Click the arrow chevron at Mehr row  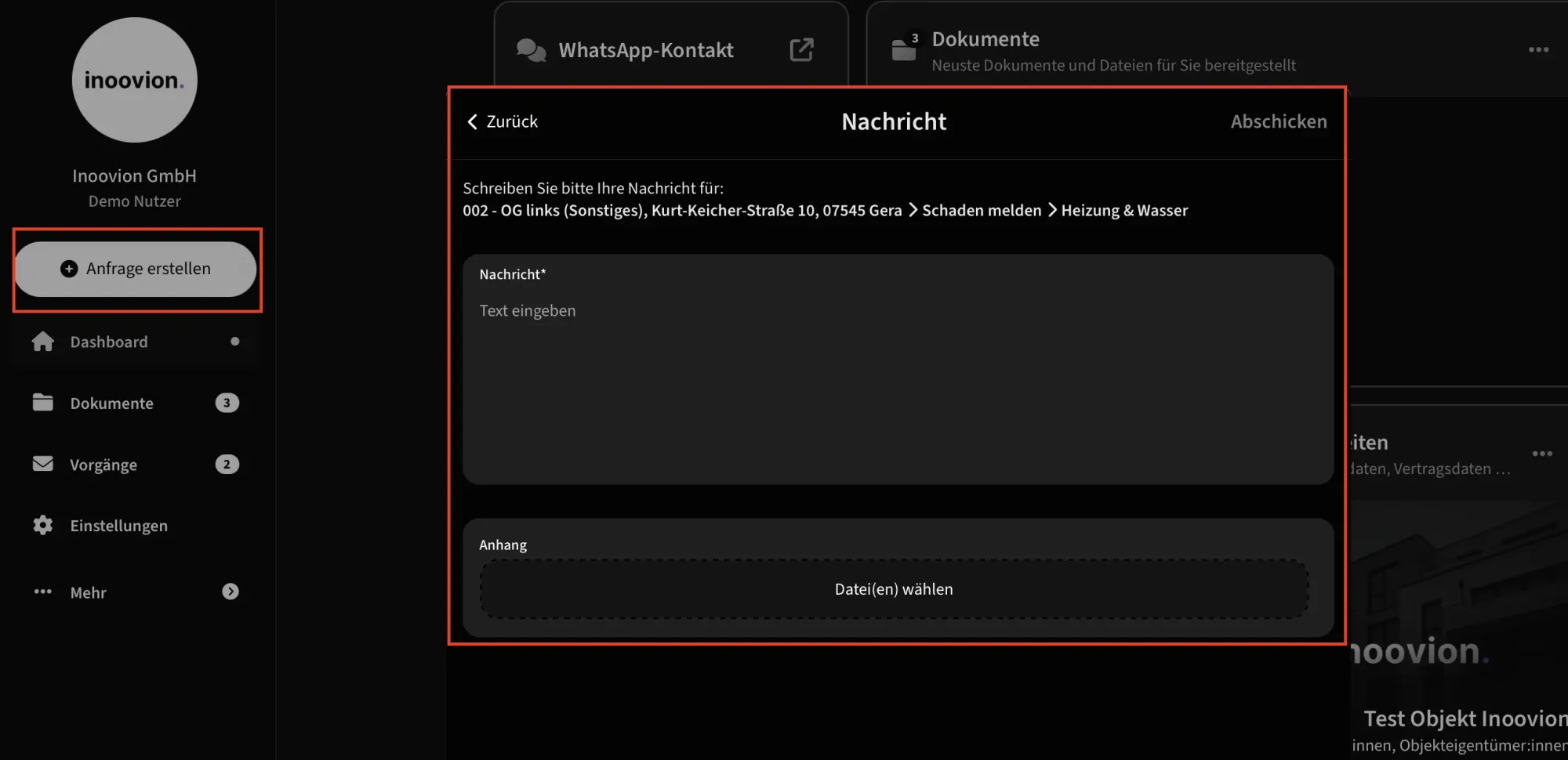pyautogui.click(x=230, y=592)
